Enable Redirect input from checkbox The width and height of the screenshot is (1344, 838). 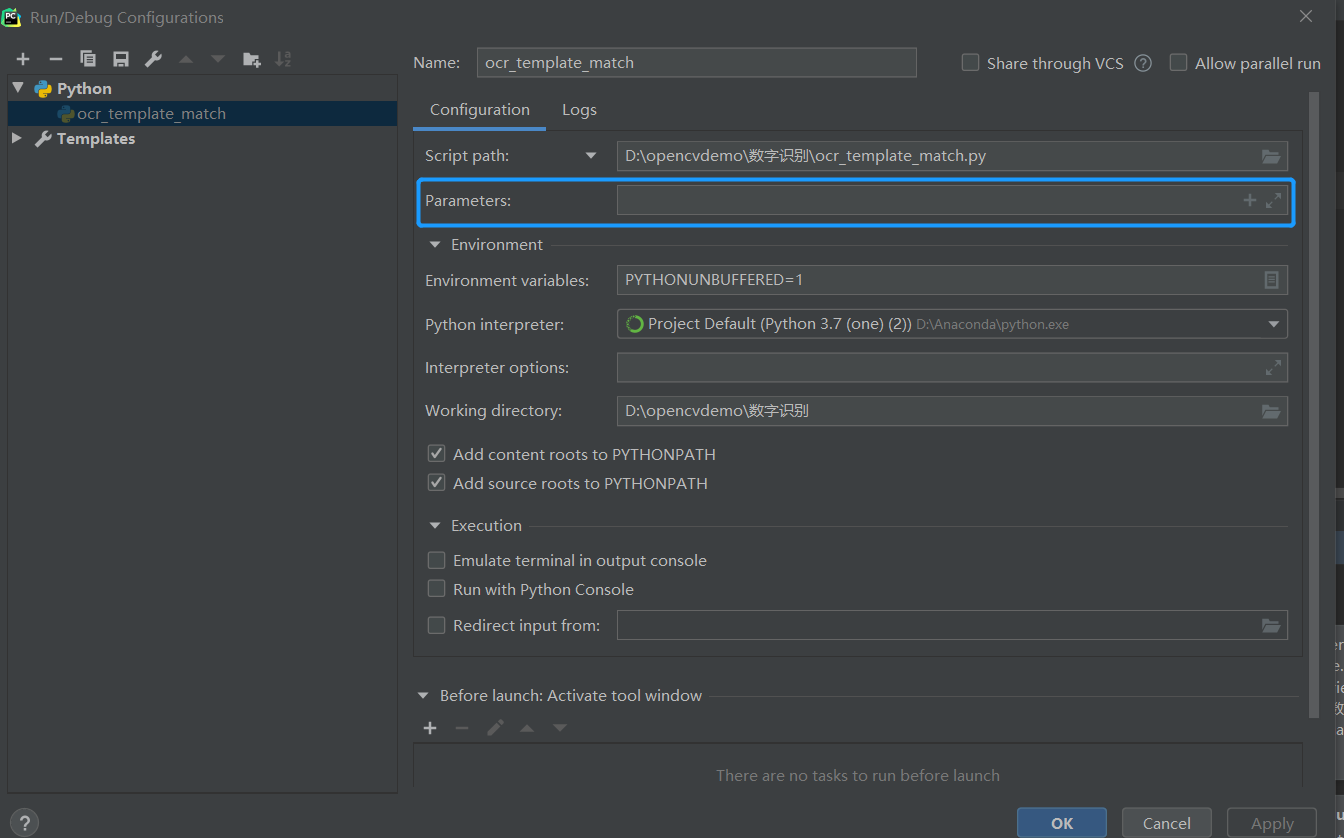(x=436, y=625)
